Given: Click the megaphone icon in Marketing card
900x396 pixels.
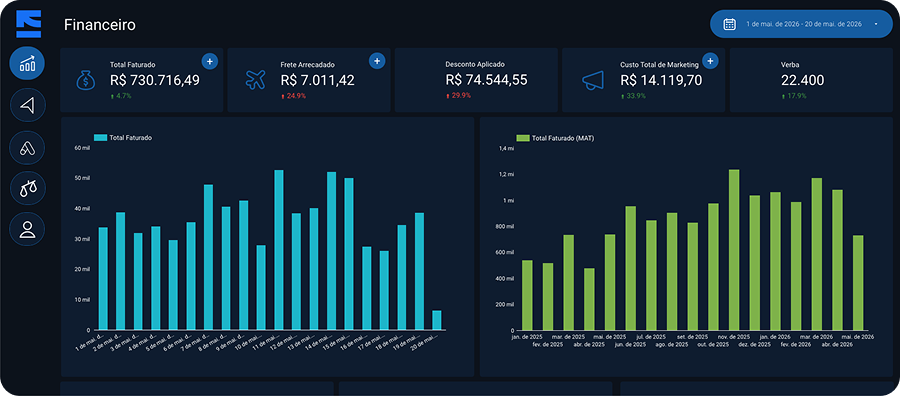Looking at the screenshot, I should click(x=593, y=80).
